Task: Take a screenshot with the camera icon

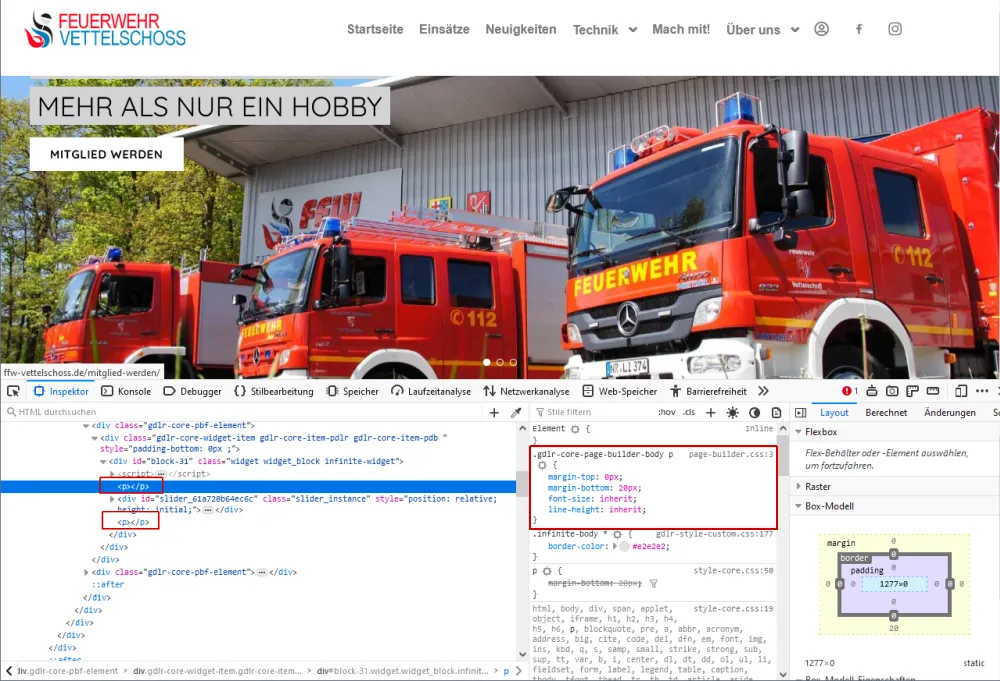Action: [892, 391]
